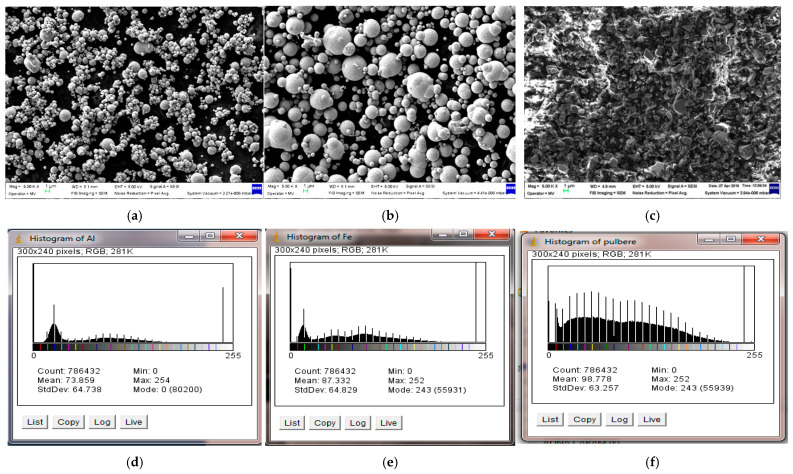Click 'Count: 786432' in Fe histogram
The height and width of the screenshot is (474, 793).
325,371
